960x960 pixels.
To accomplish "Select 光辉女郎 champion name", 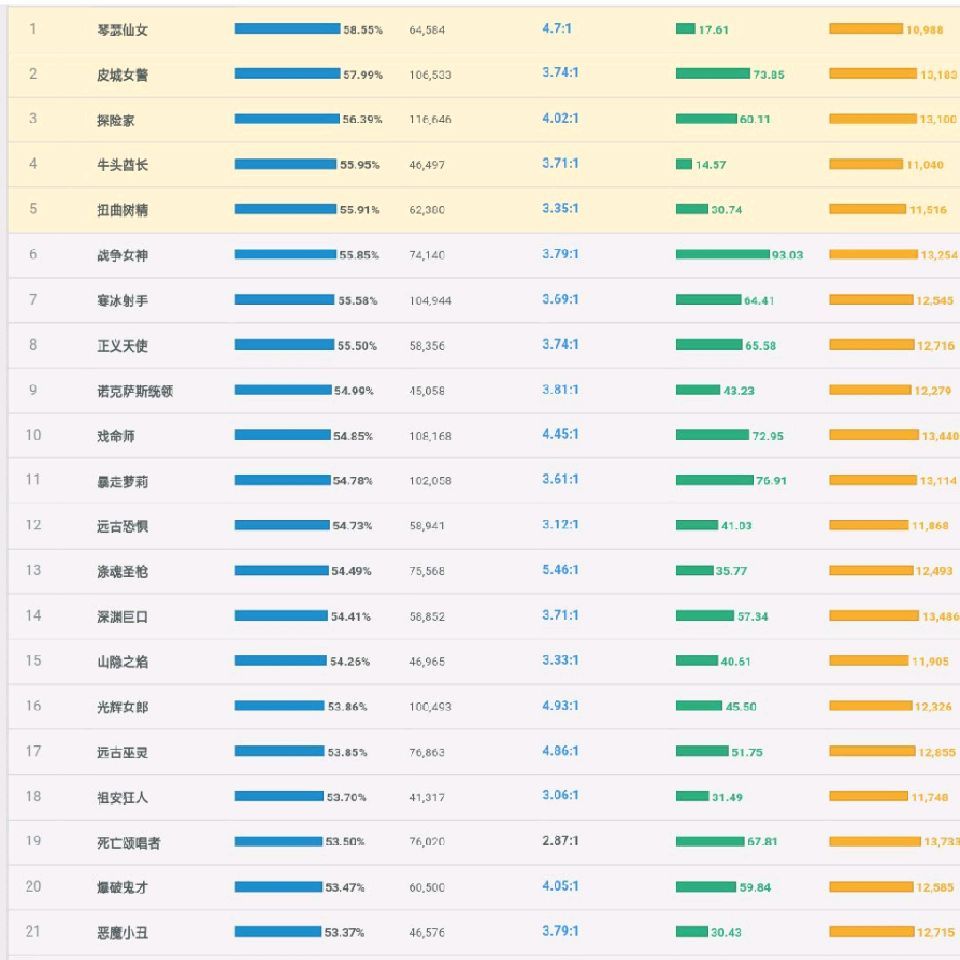I will tap(122, 707).
